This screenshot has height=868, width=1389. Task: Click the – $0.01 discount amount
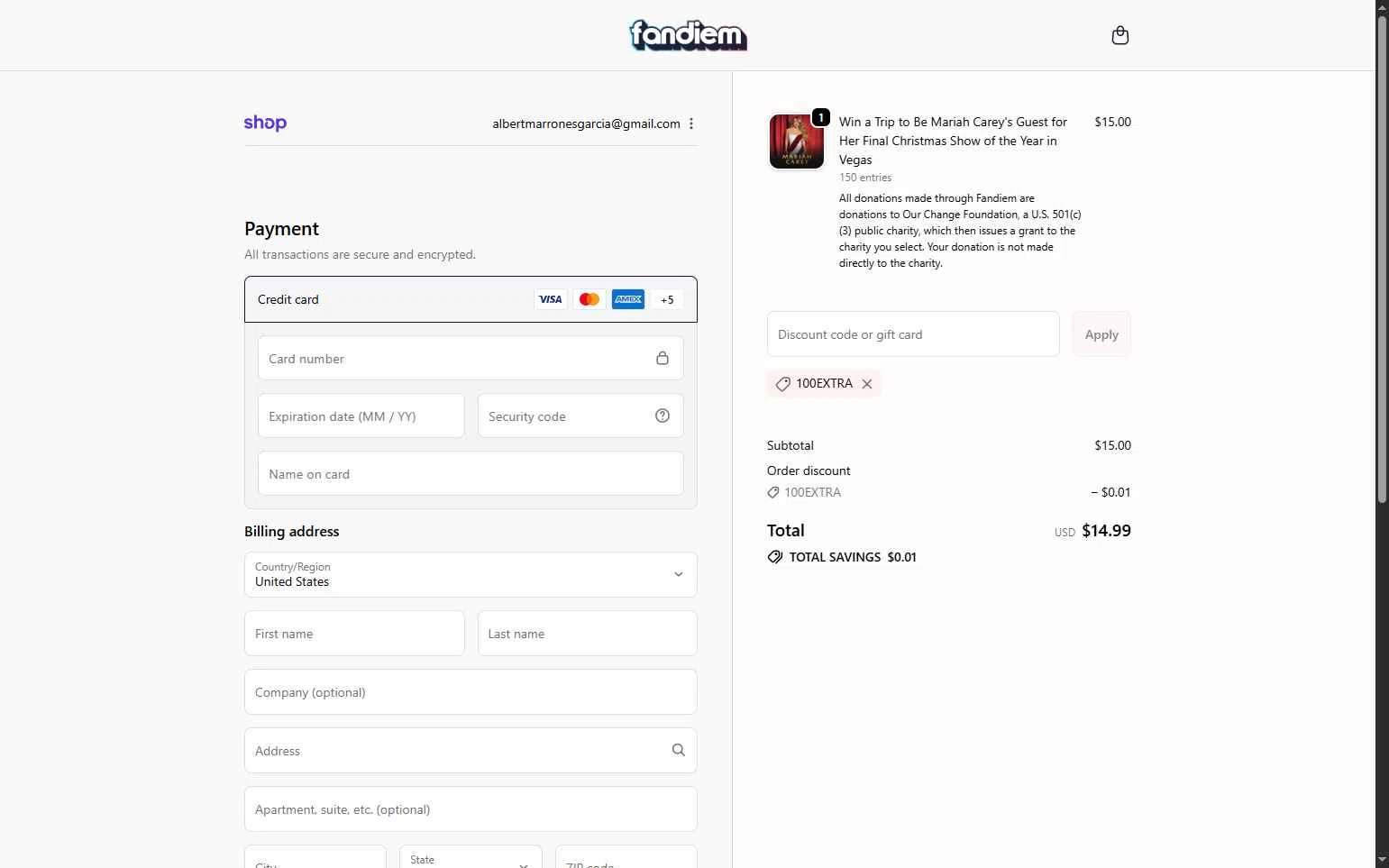1110,492
